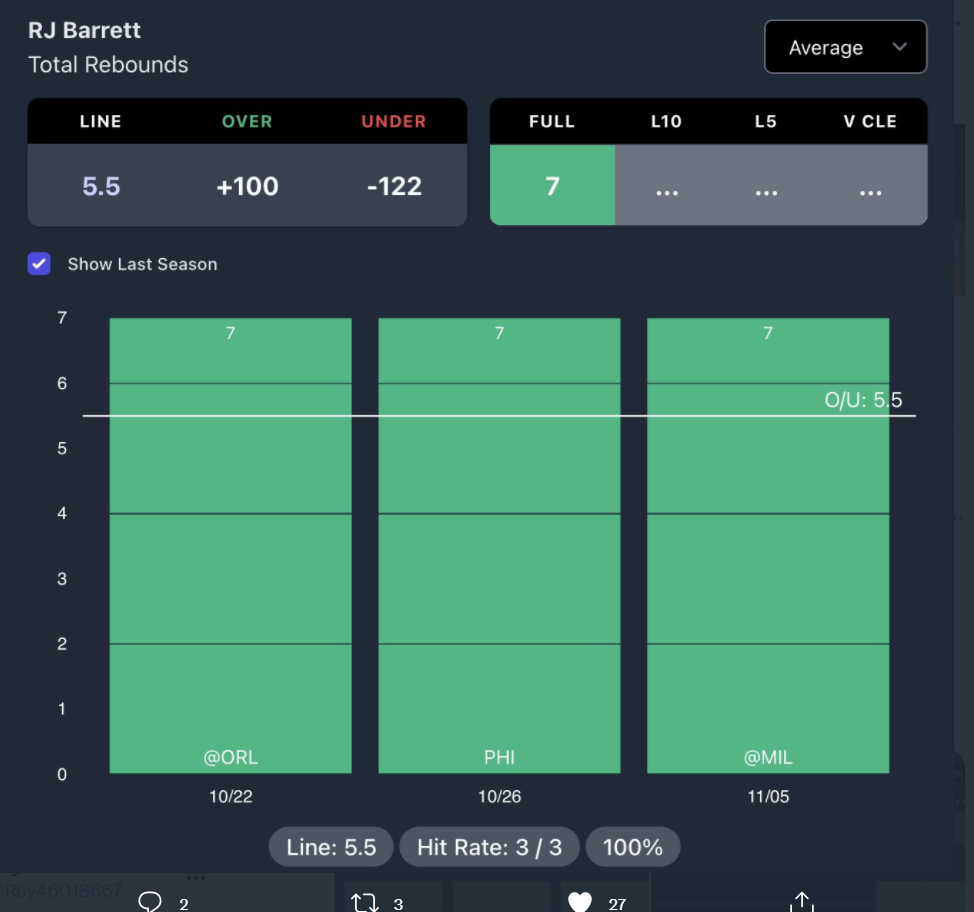Click the 11/05 date label

point(768,796)
